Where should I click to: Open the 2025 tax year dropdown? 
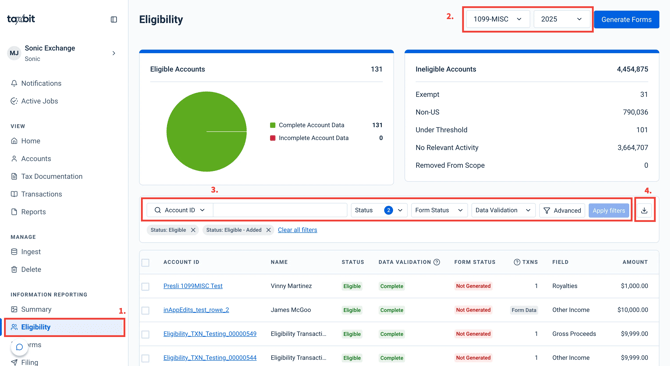coord(561,19)
